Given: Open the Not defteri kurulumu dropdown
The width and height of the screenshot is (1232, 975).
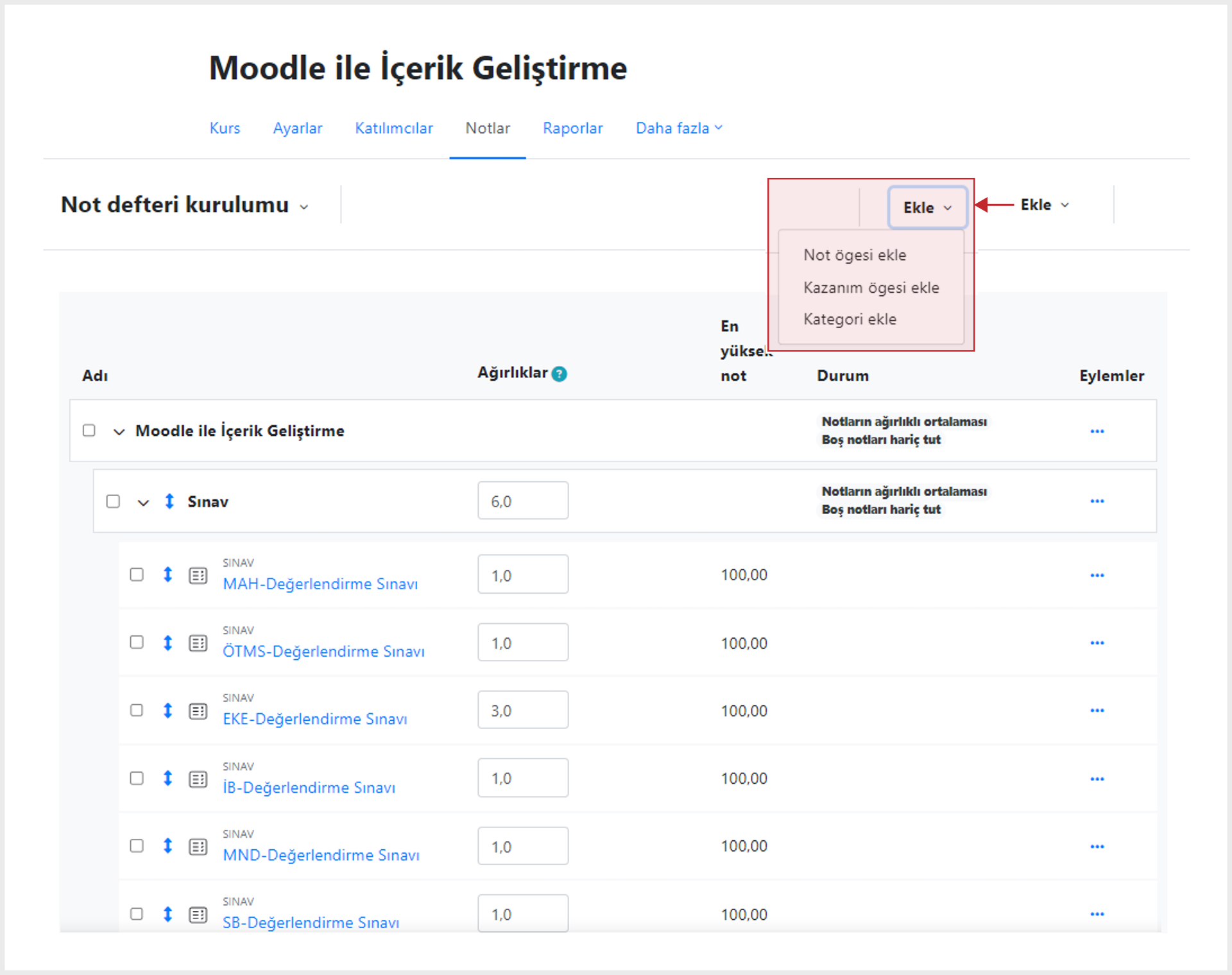Looking at the screenshot, I should tap(185, 205).
